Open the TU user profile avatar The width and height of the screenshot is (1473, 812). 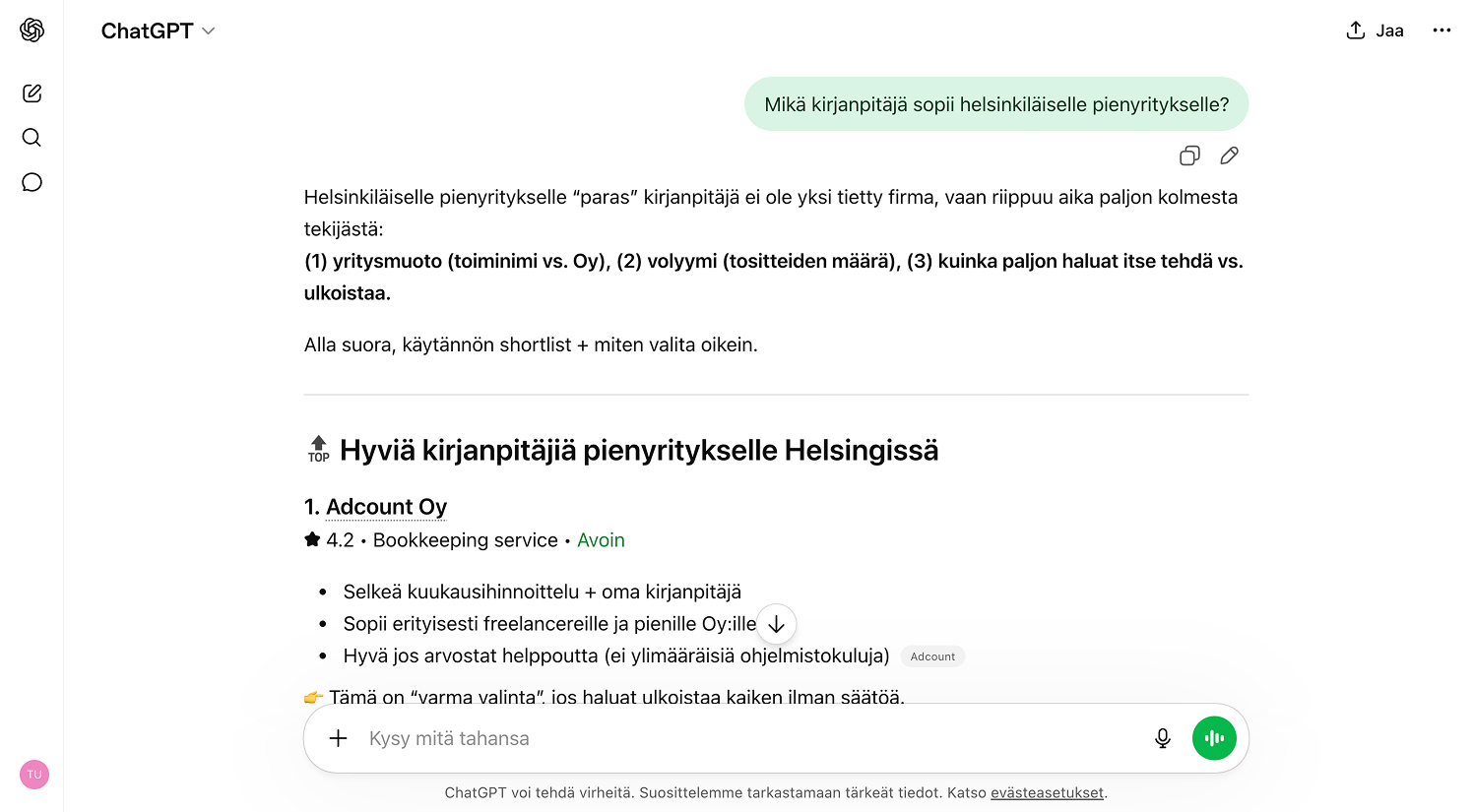tap(34, 775)
